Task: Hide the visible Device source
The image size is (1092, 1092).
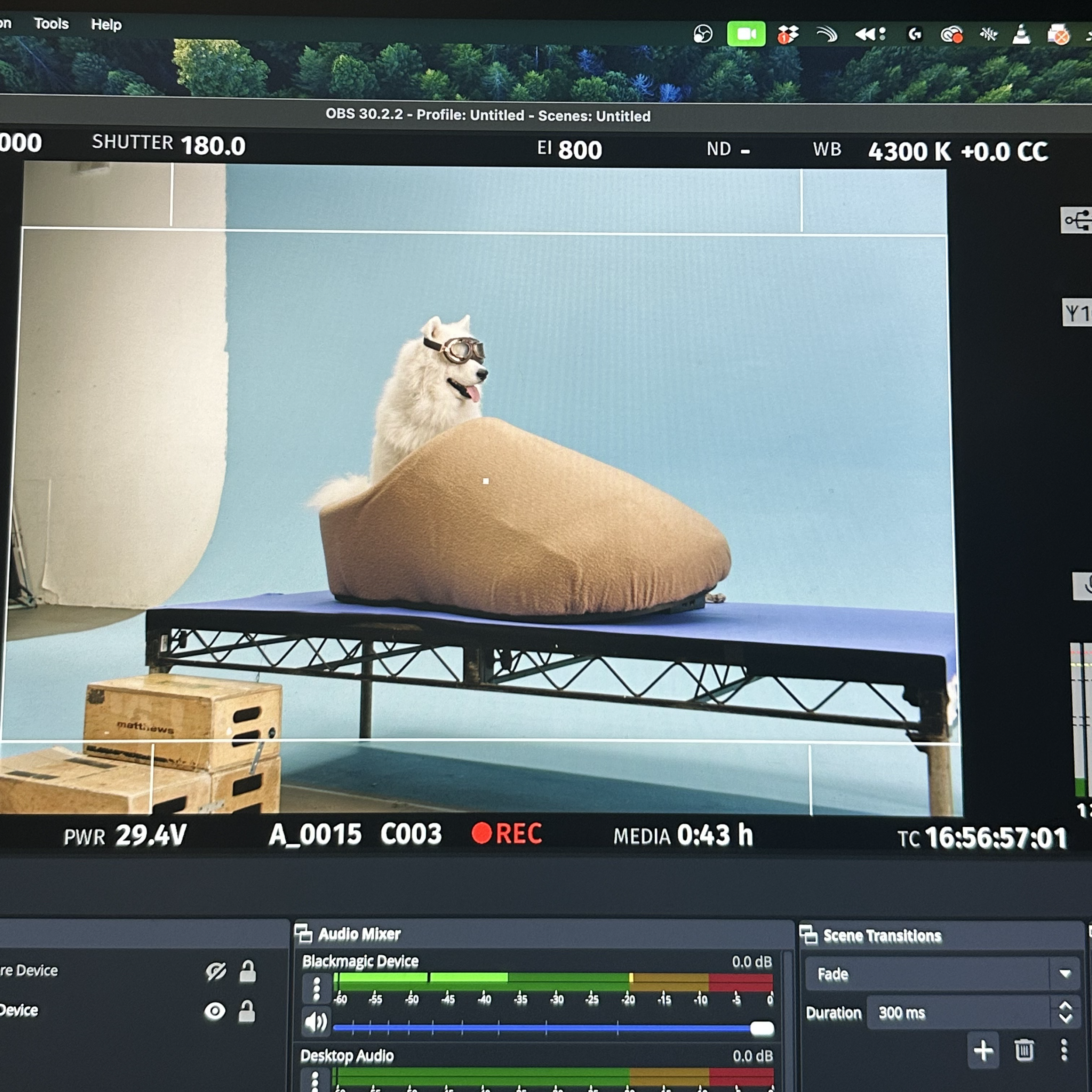Action: point(215,1011)
